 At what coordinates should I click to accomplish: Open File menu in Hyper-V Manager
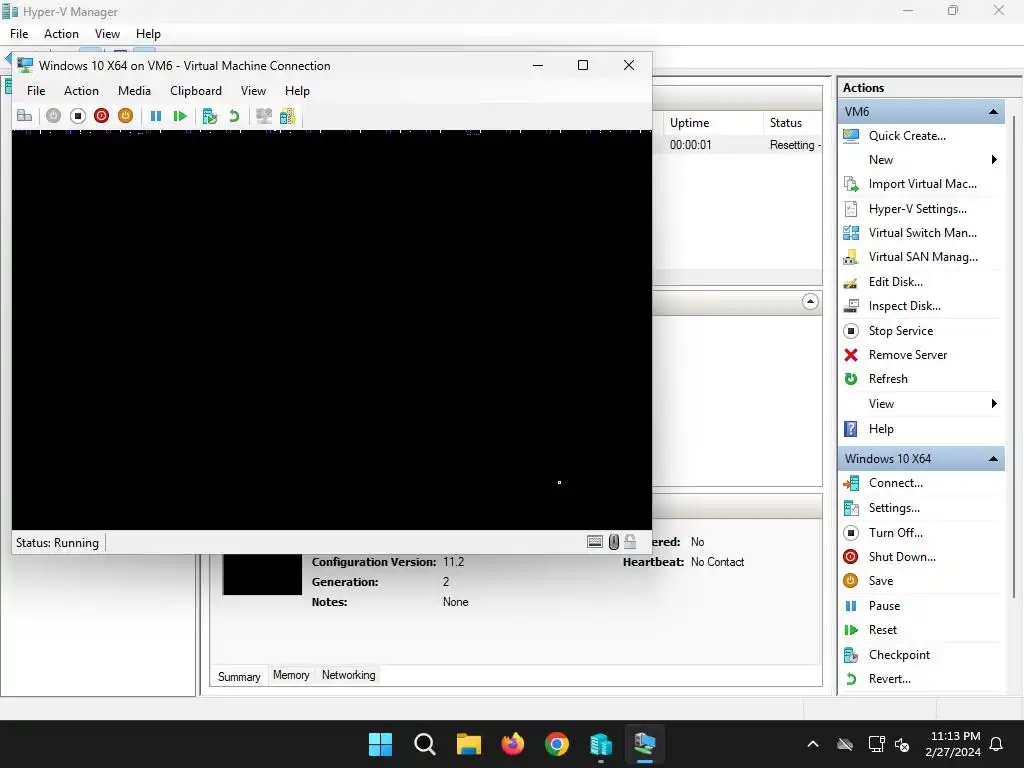point(19,34)
